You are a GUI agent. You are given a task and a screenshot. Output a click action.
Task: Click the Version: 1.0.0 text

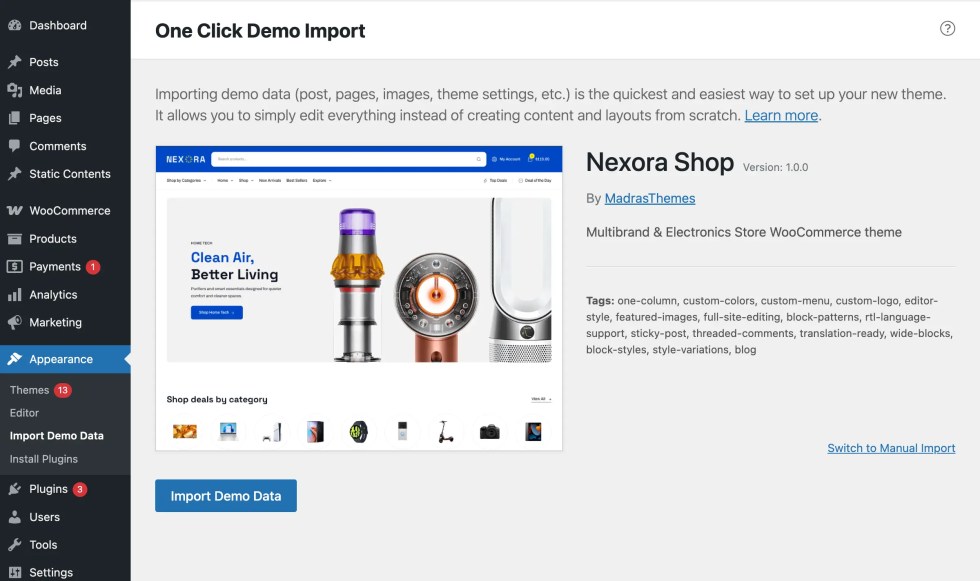tap(775, 167)
